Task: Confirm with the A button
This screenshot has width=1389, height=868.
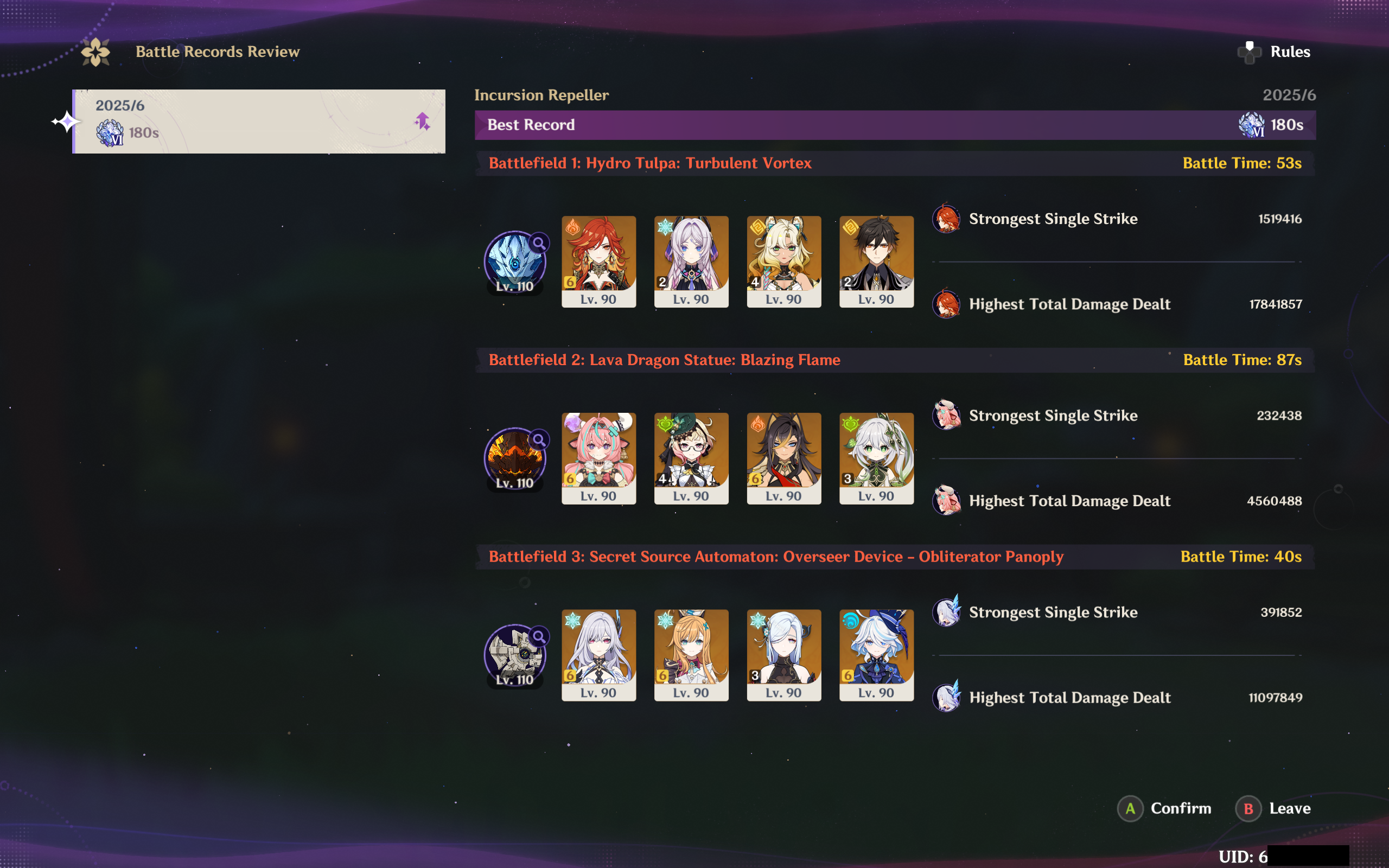Action: [x=1164, y=808]
